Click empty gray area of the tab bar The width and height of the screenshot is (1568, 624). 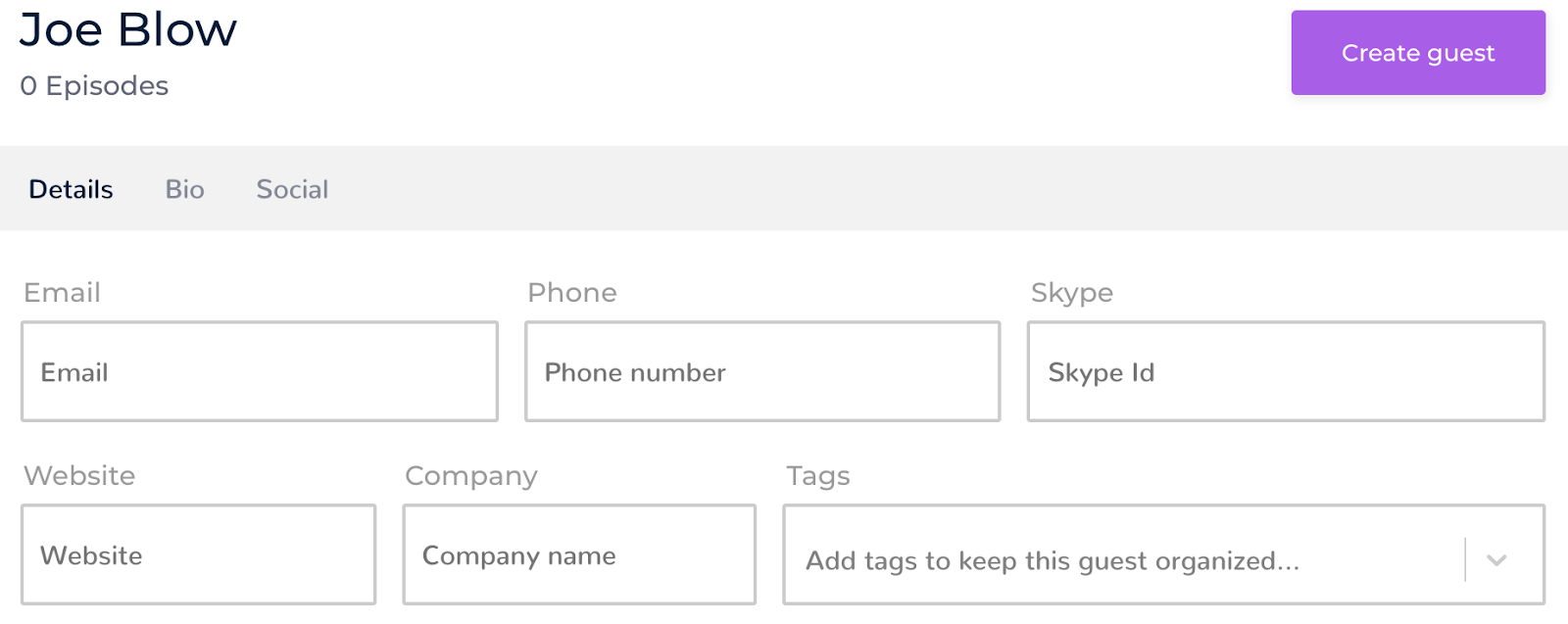[882, 189]
